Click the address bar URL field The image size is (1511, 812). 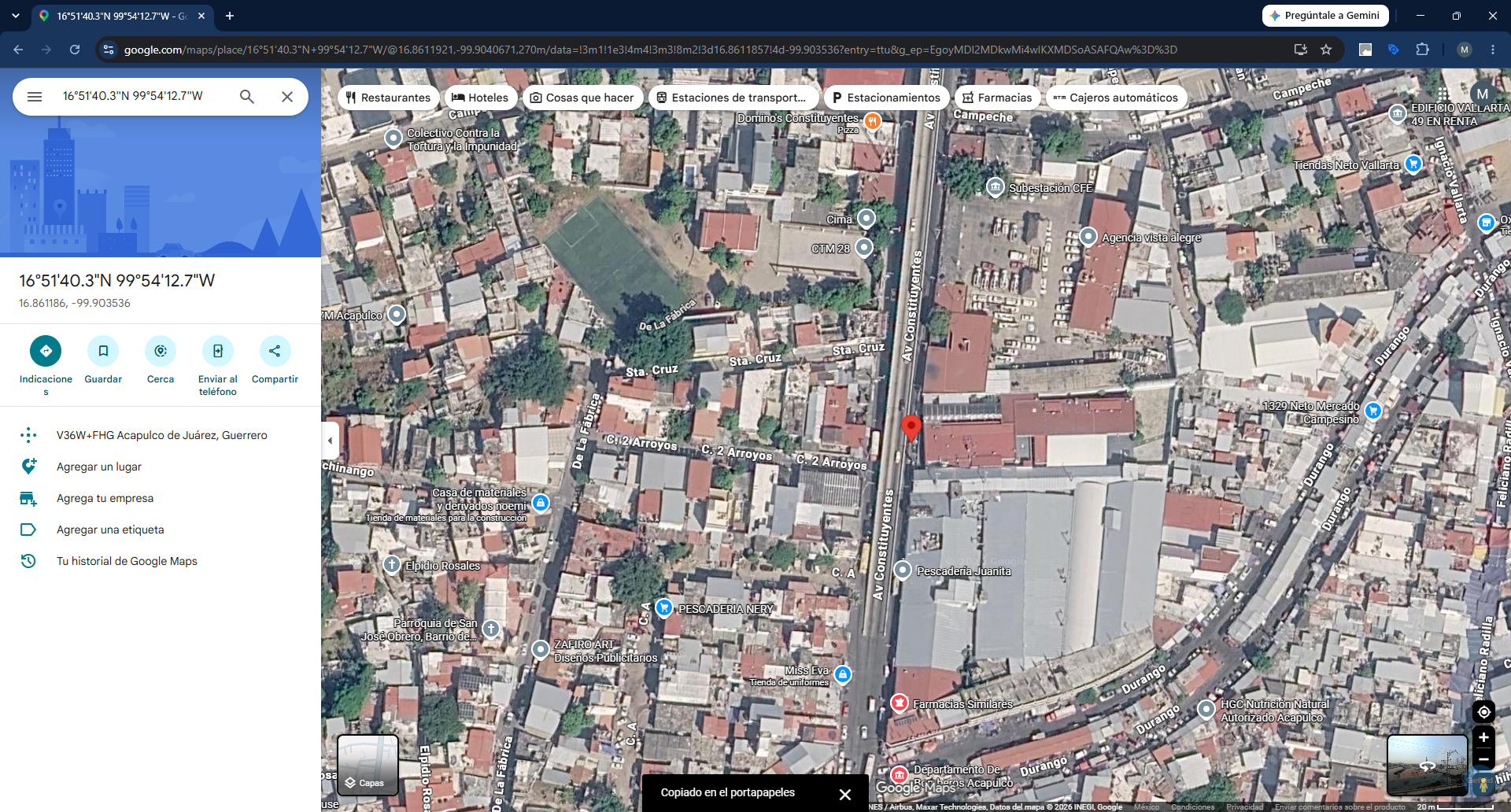[x=650, y=50]
